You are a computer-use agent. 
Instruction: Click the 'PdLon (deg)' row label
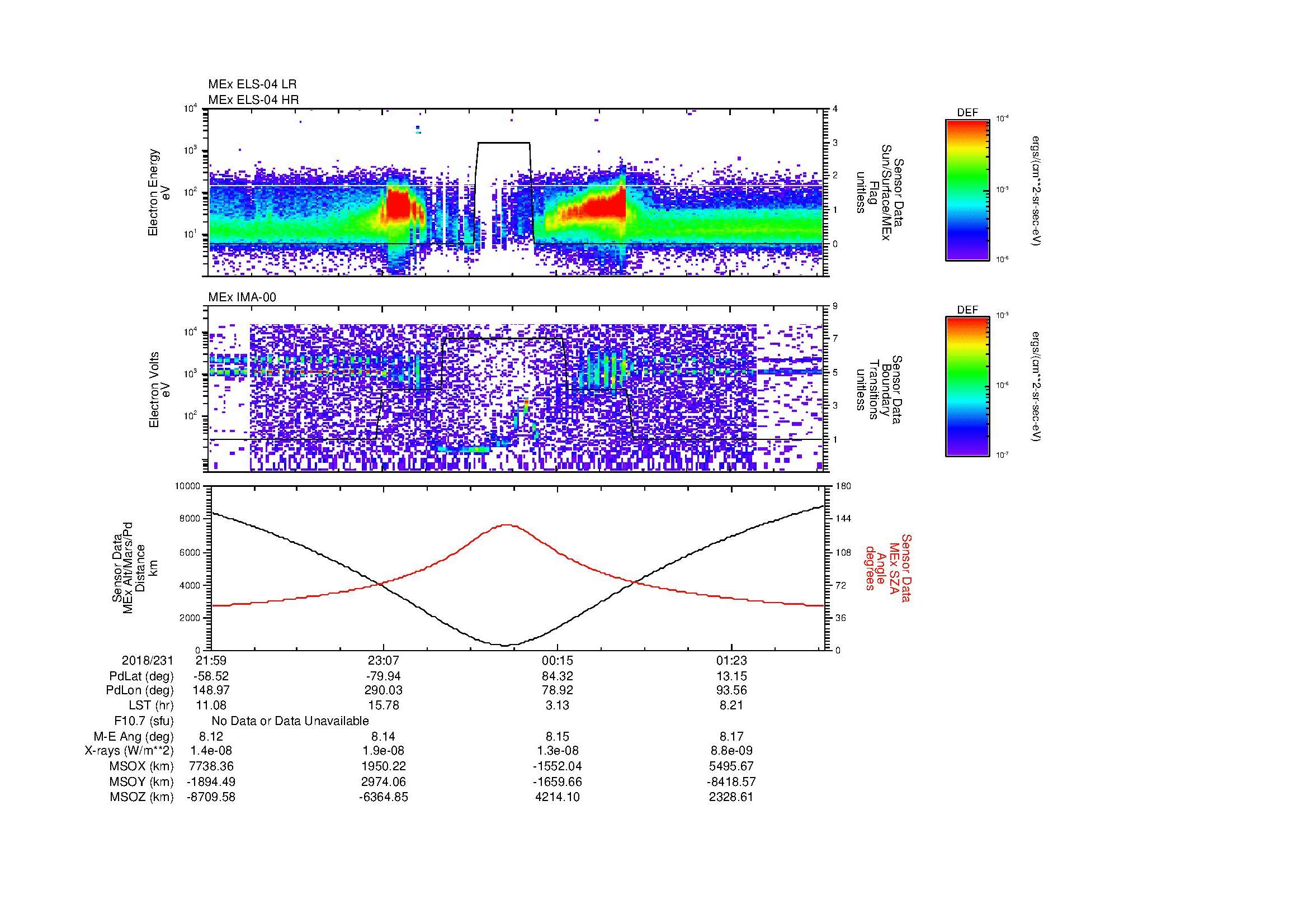click(140, 690)
